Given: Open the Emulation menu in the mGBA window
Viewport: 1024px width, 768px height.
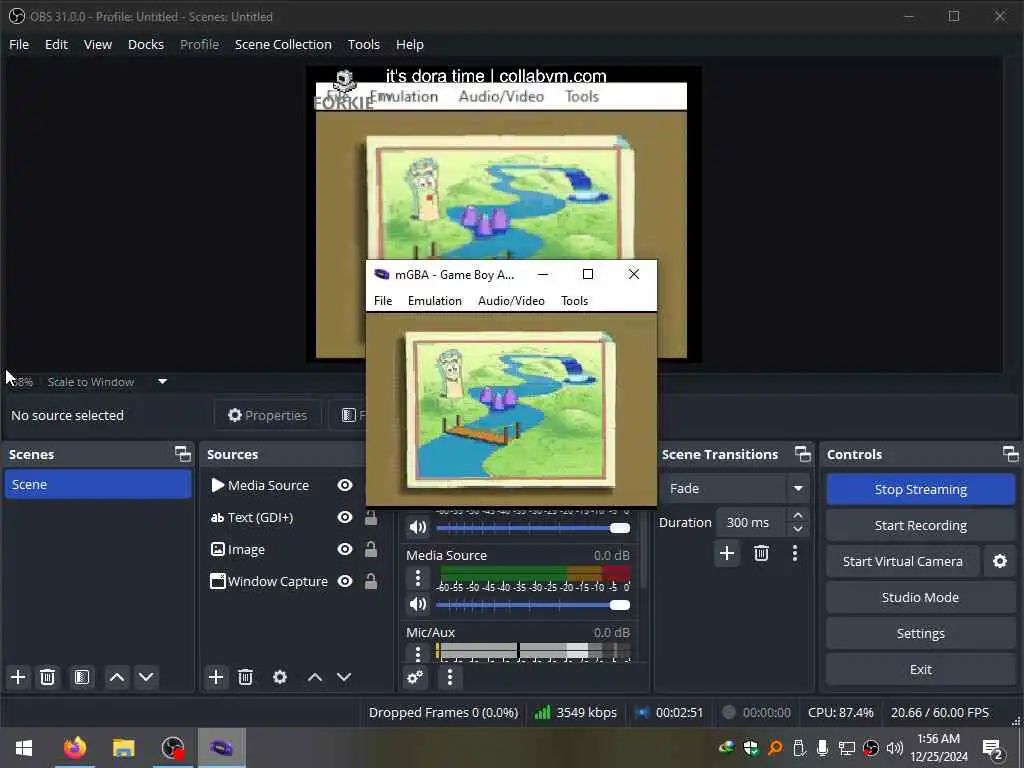Looking at the screenshot, I should [x=435, y=300].
